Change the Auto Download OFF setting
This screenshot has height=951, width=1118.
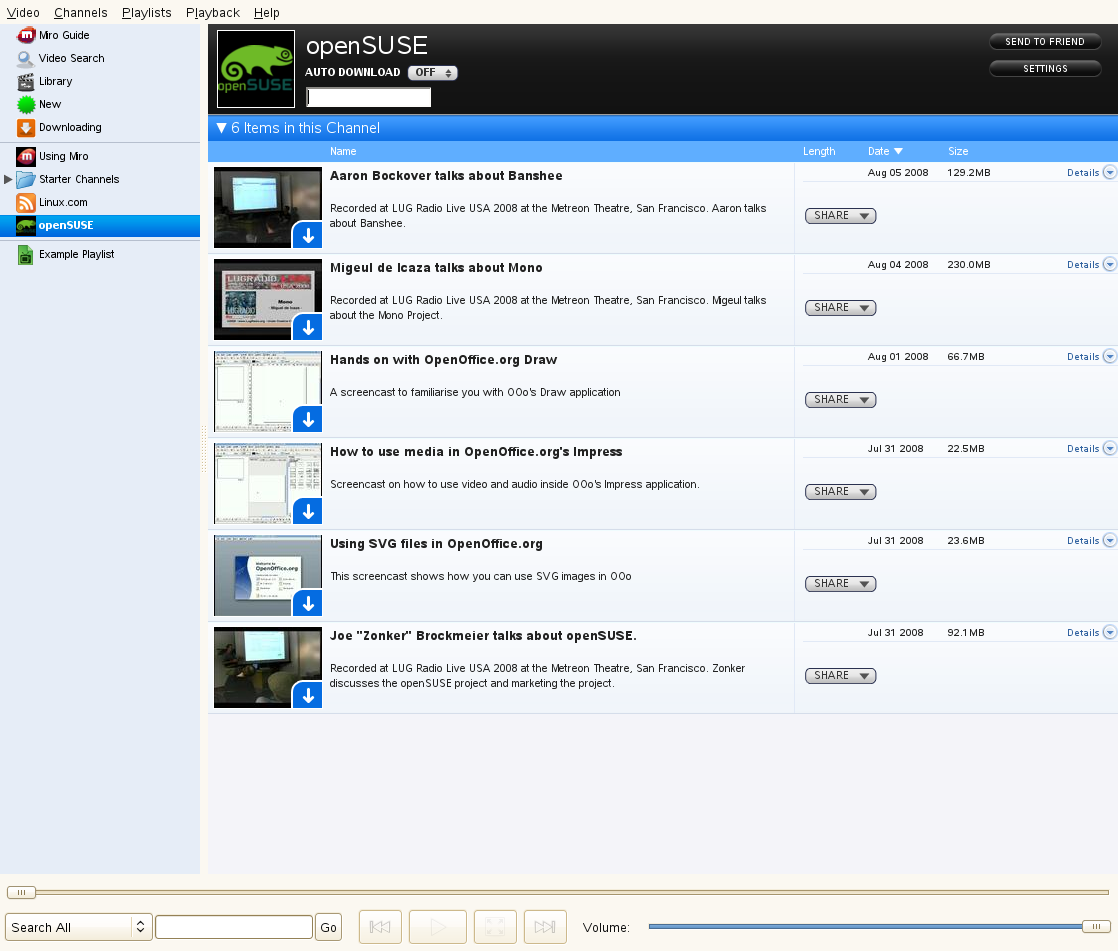pyautogui.click(x=433, y=73)
